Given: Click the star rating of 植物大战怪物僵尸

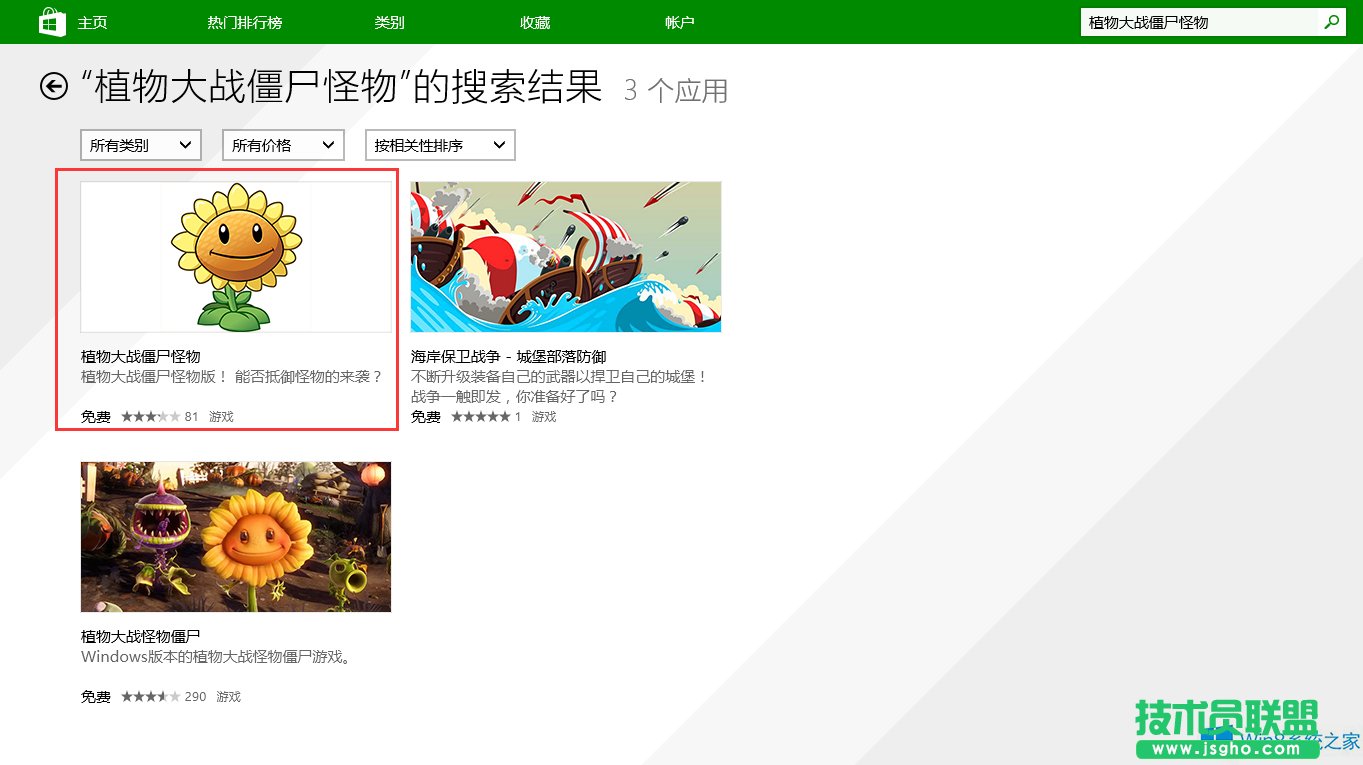Looking at the screenshot, I should pos(149,697).
